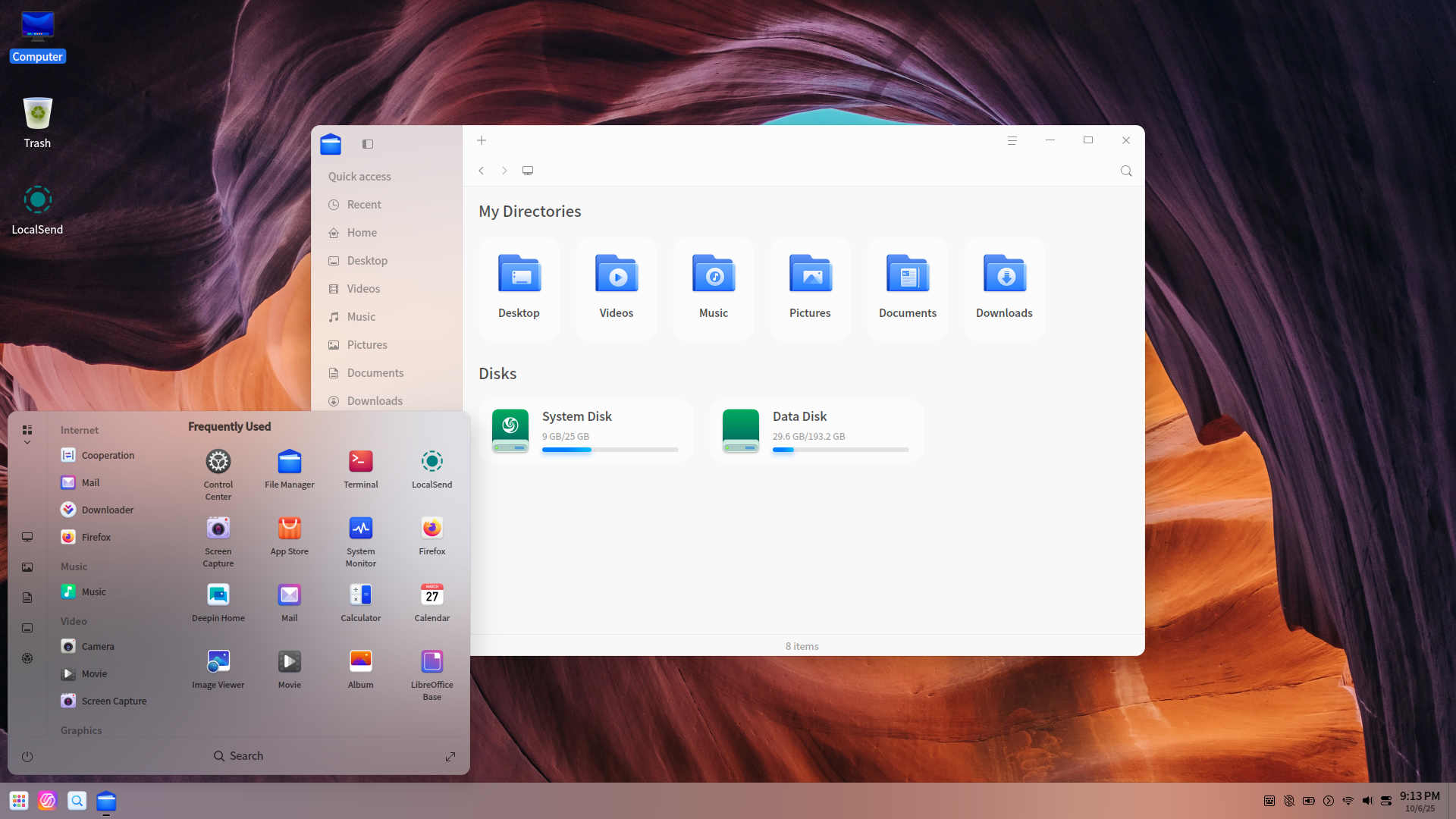Click the System Disk usage bar
This screenshot has width=1456, height=819.
pos(610,450)
